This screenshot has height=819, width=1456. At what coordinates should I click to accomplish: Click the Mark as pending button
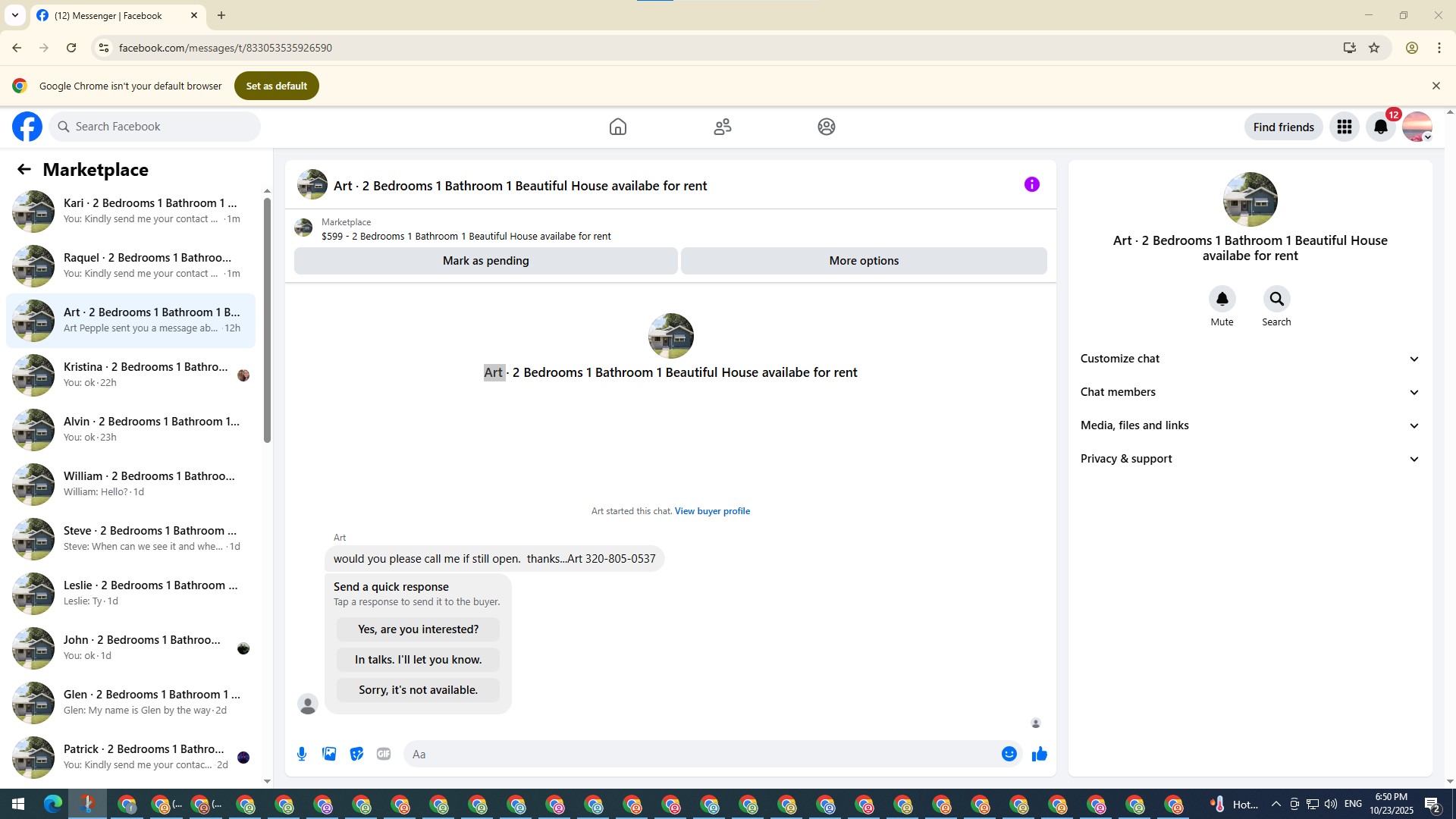click(485, 261)
